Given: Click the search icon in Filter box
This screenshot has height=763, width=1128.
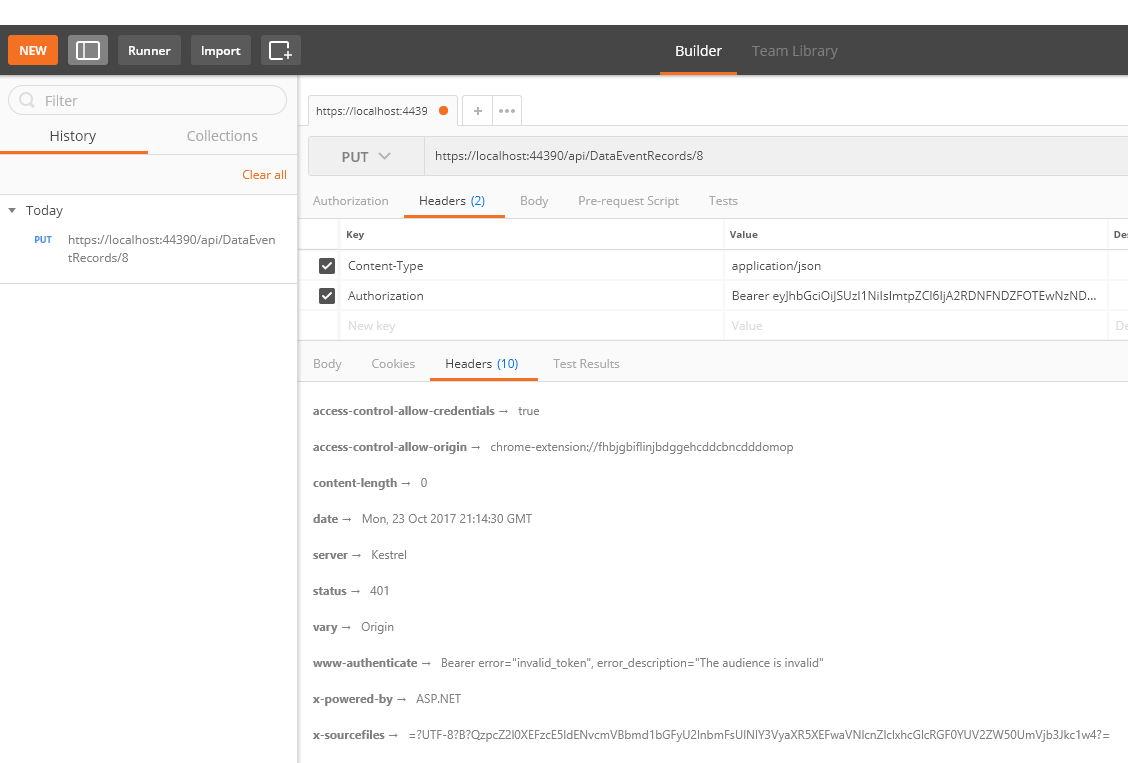Looking at the screenshot, I should point(27,101).
